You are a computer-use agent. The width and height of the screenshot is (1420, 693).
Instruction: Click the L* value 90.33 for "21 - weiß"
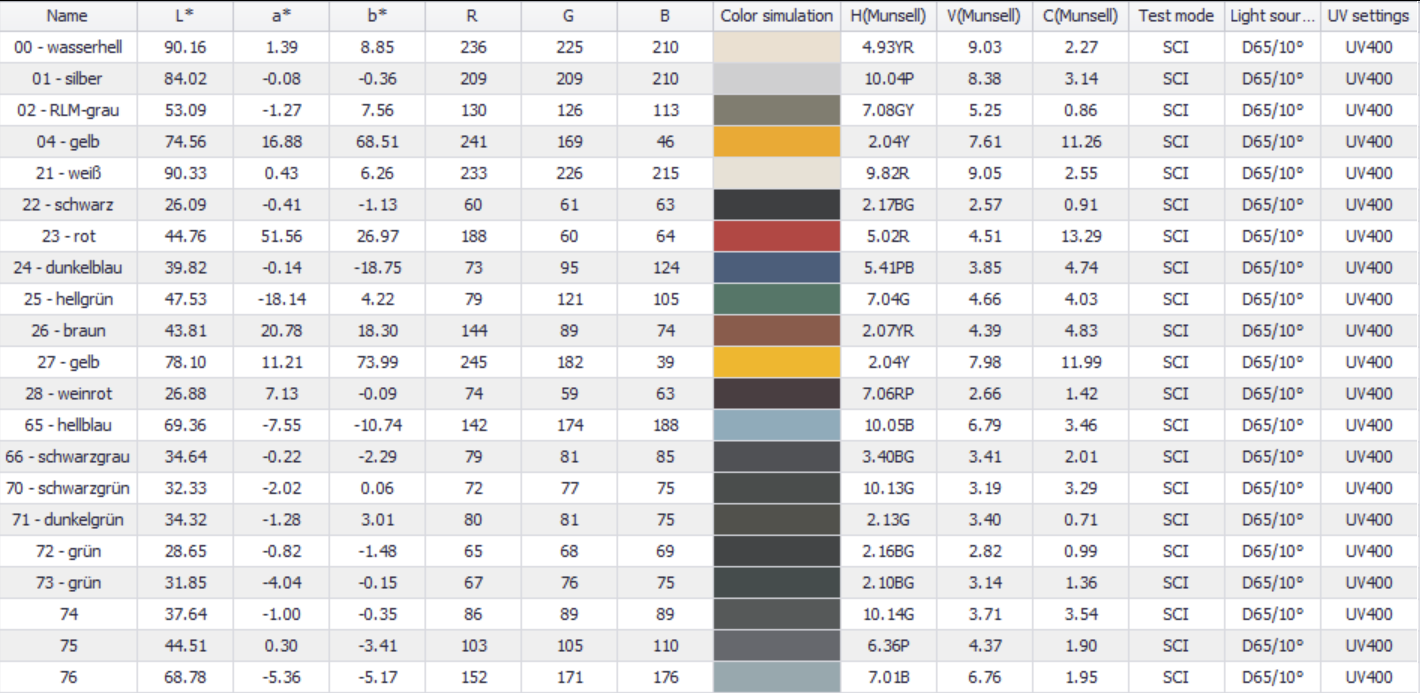click(x=183, y=173)
